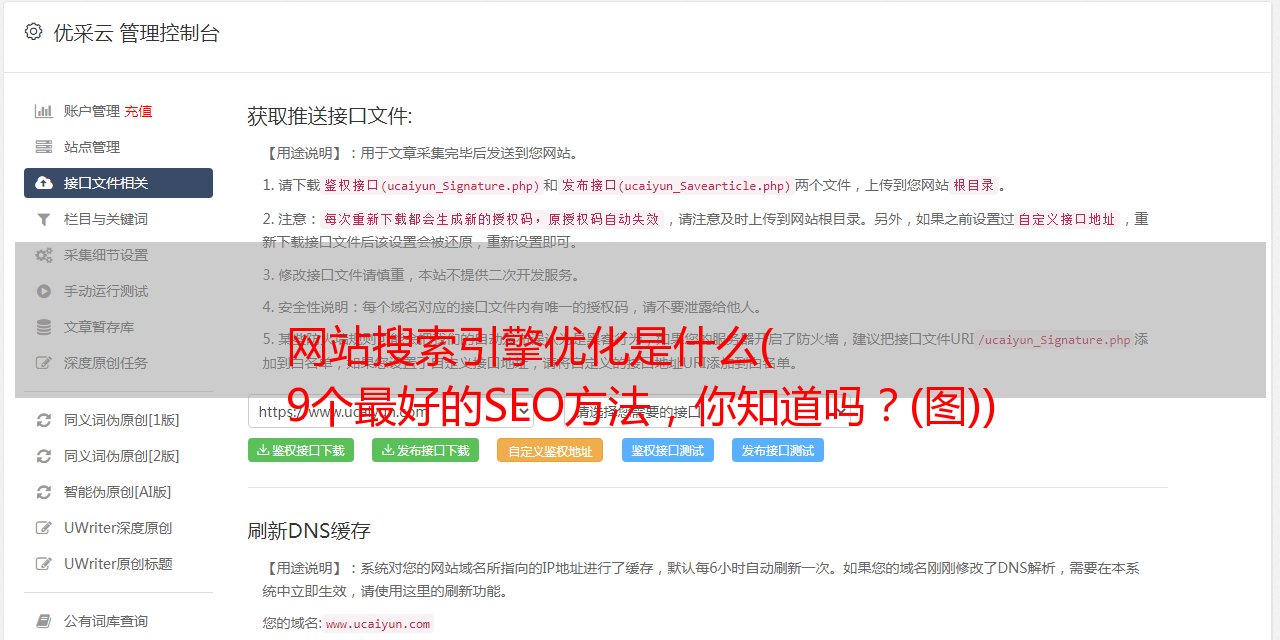This screenshot has width=1280, height=640.
Task: Click the edit icon for UWriter深度原创
Action: point(44,528)
